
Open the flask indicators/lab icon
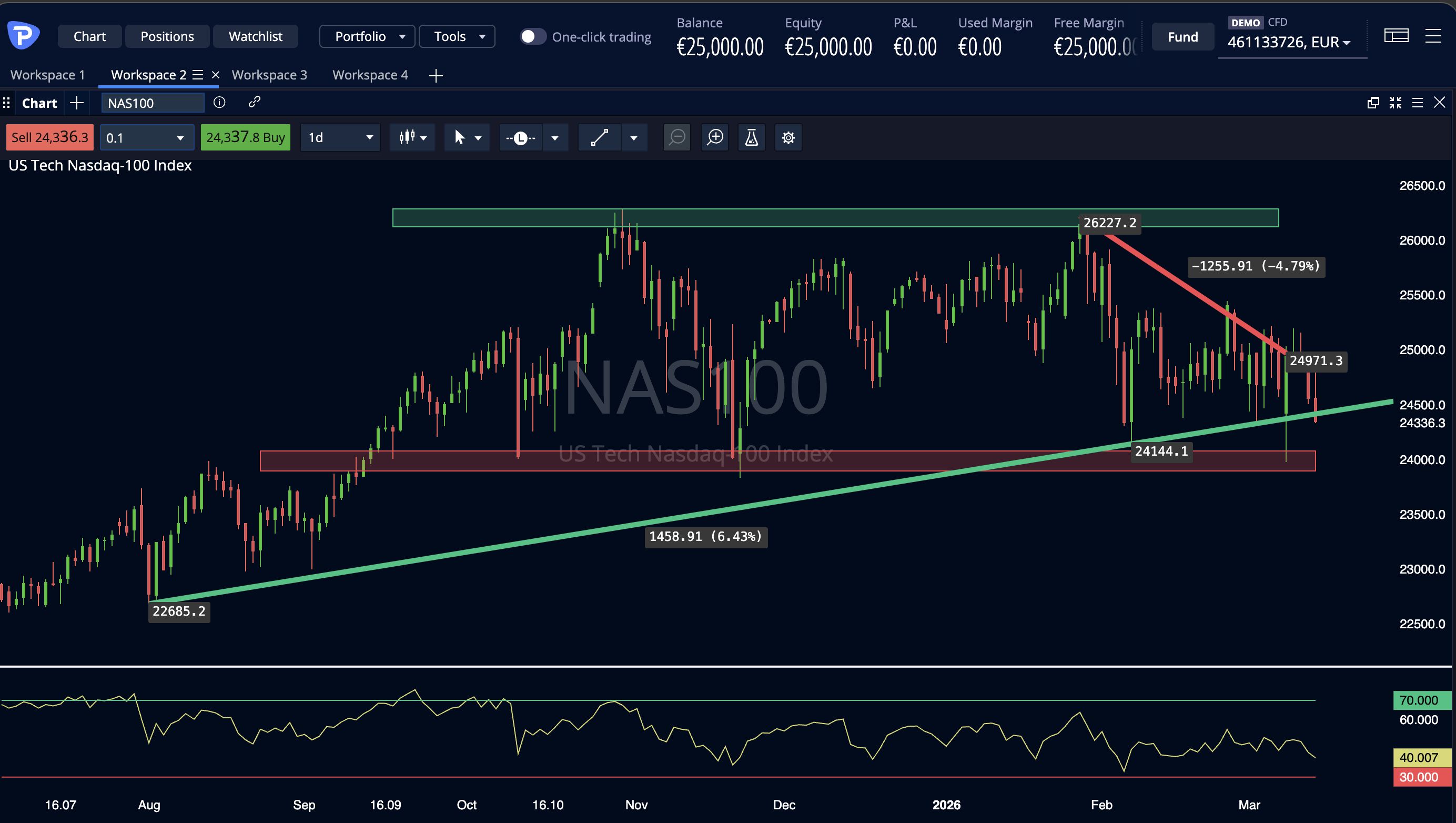click(x=752, y=137)
